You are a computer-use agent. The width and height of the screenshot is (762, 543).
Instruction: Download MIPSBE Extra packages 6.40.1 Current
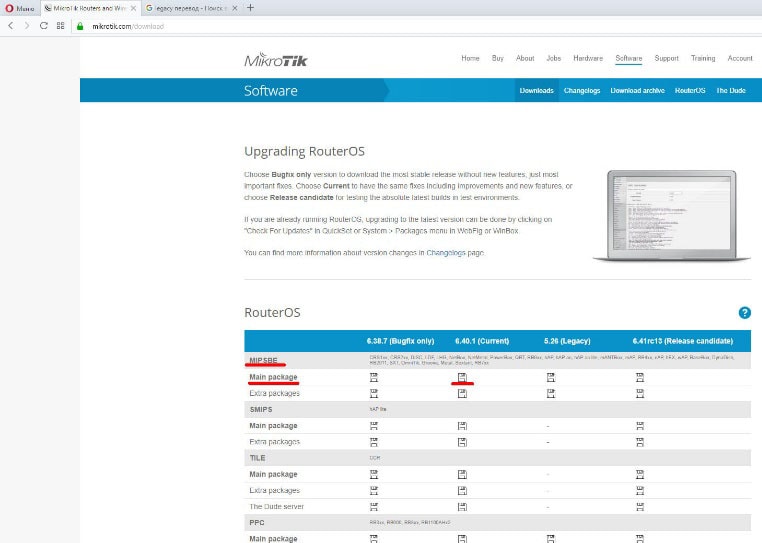point(462,393)
